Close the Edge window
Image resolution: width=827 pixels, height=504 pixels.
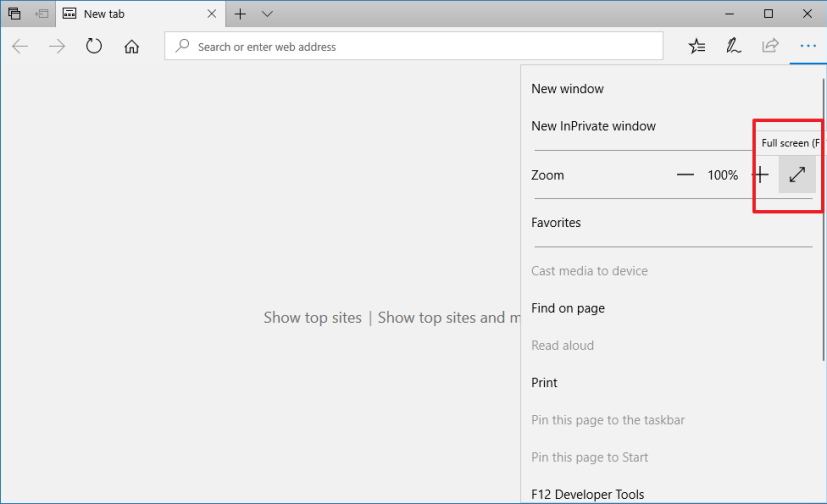click(x=807, y=14)
